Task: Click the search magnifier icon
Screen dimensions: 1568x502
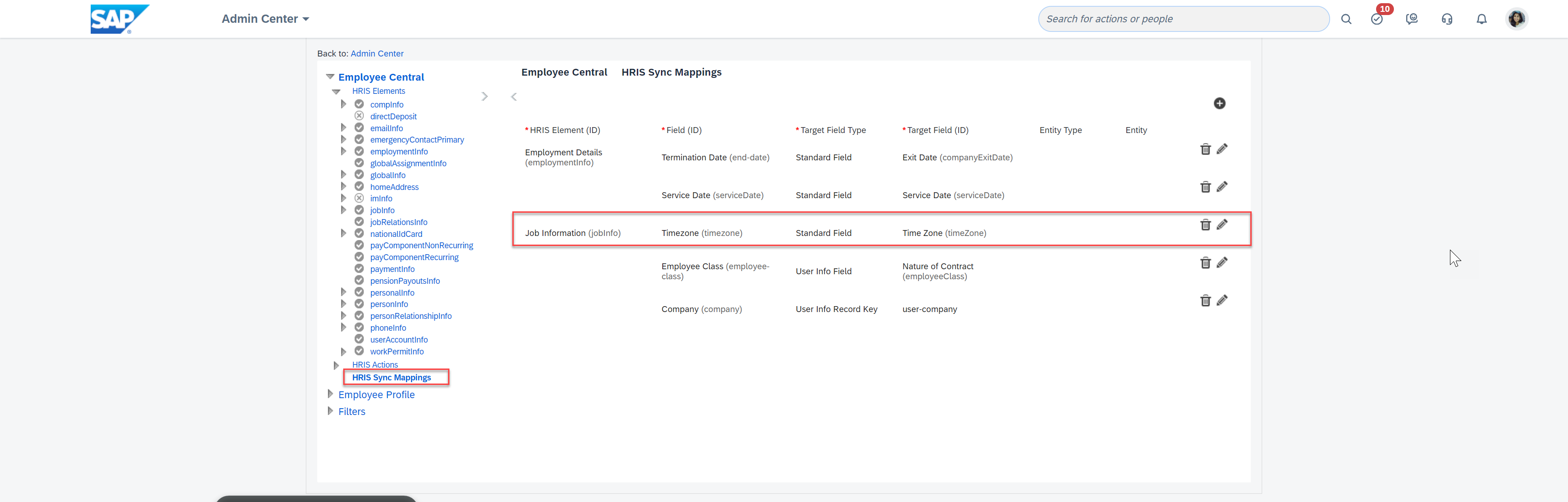Action: (x=1346, y=19)
